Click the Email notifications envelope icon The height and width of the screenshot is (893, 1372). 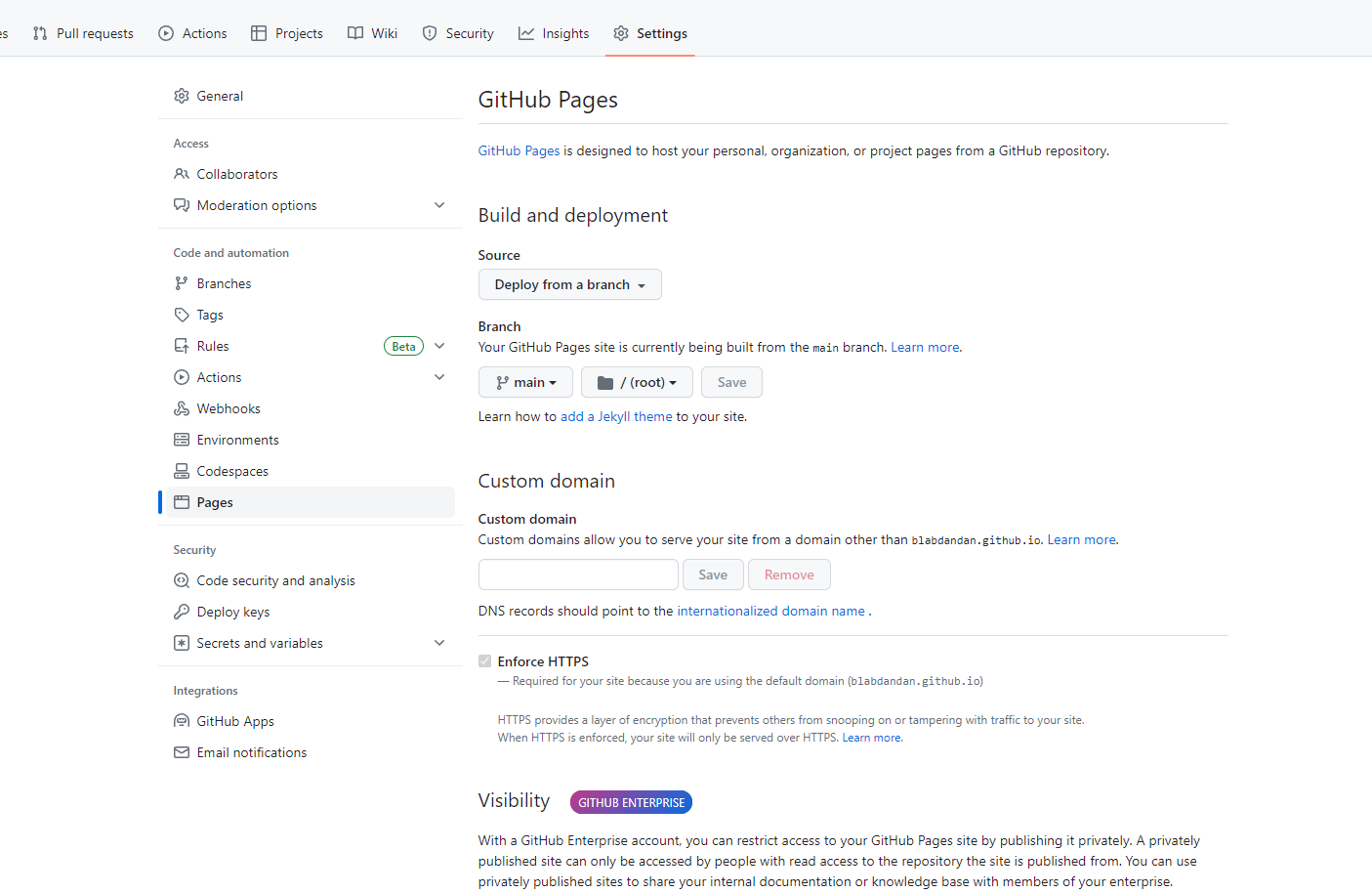click(x=182, y=752)
